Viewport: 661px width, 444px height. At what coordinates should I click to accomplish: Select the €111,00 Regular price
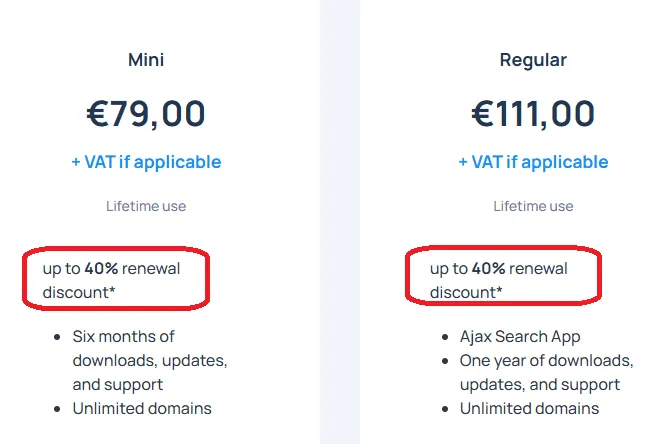pos(533,114)
